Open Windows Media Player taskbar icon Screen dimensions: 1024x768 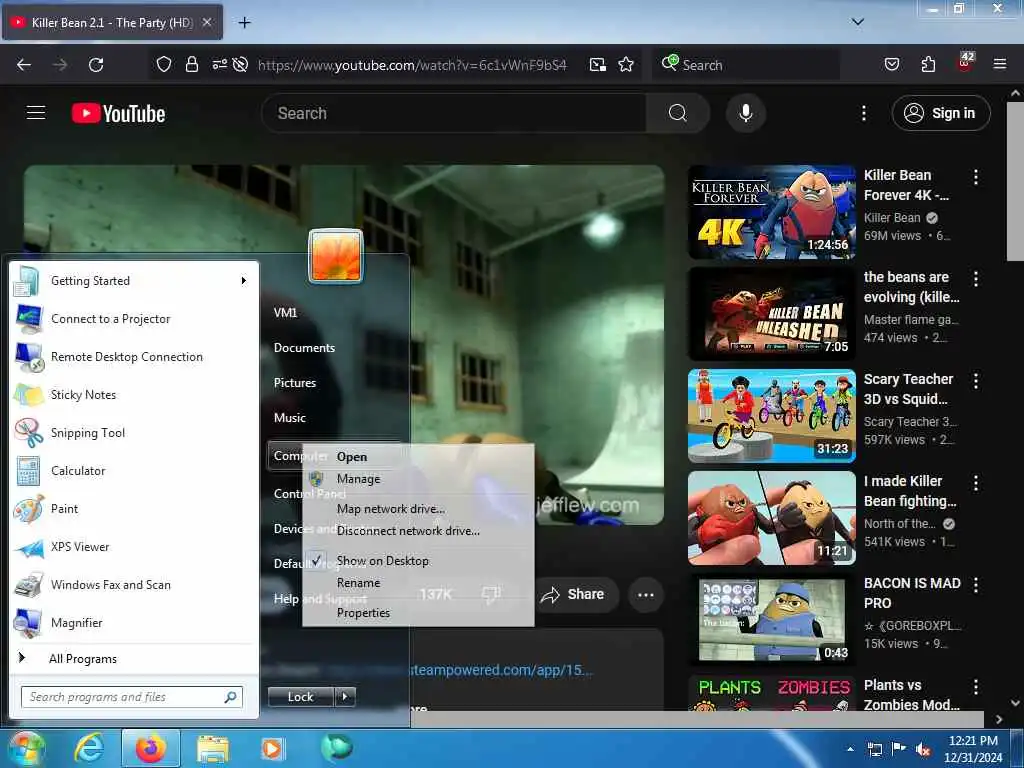click(271, 748)
